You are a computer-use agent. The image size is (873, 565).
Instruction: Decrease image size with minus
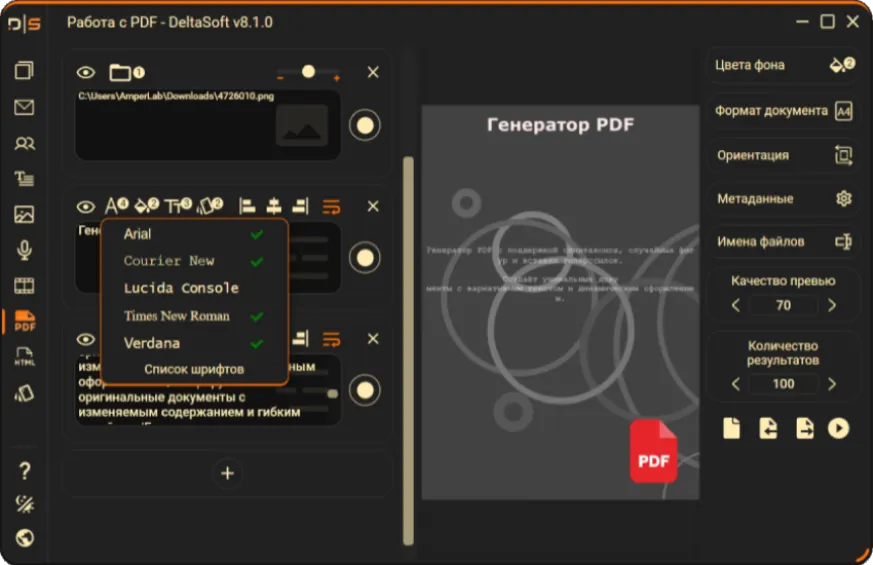pyautogui.click(x=281, y=77)
